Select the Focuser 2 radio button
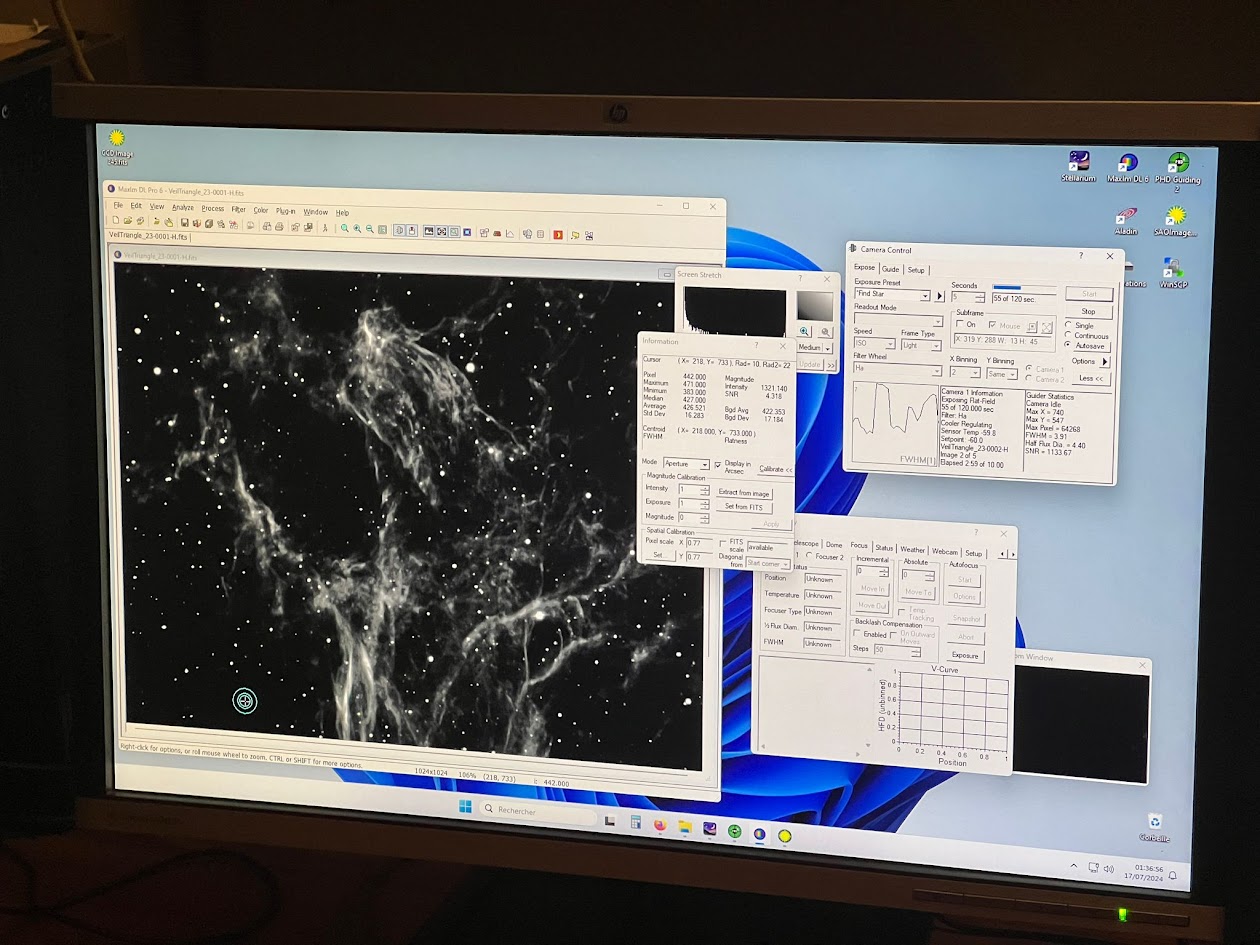 tap(809, 555)
